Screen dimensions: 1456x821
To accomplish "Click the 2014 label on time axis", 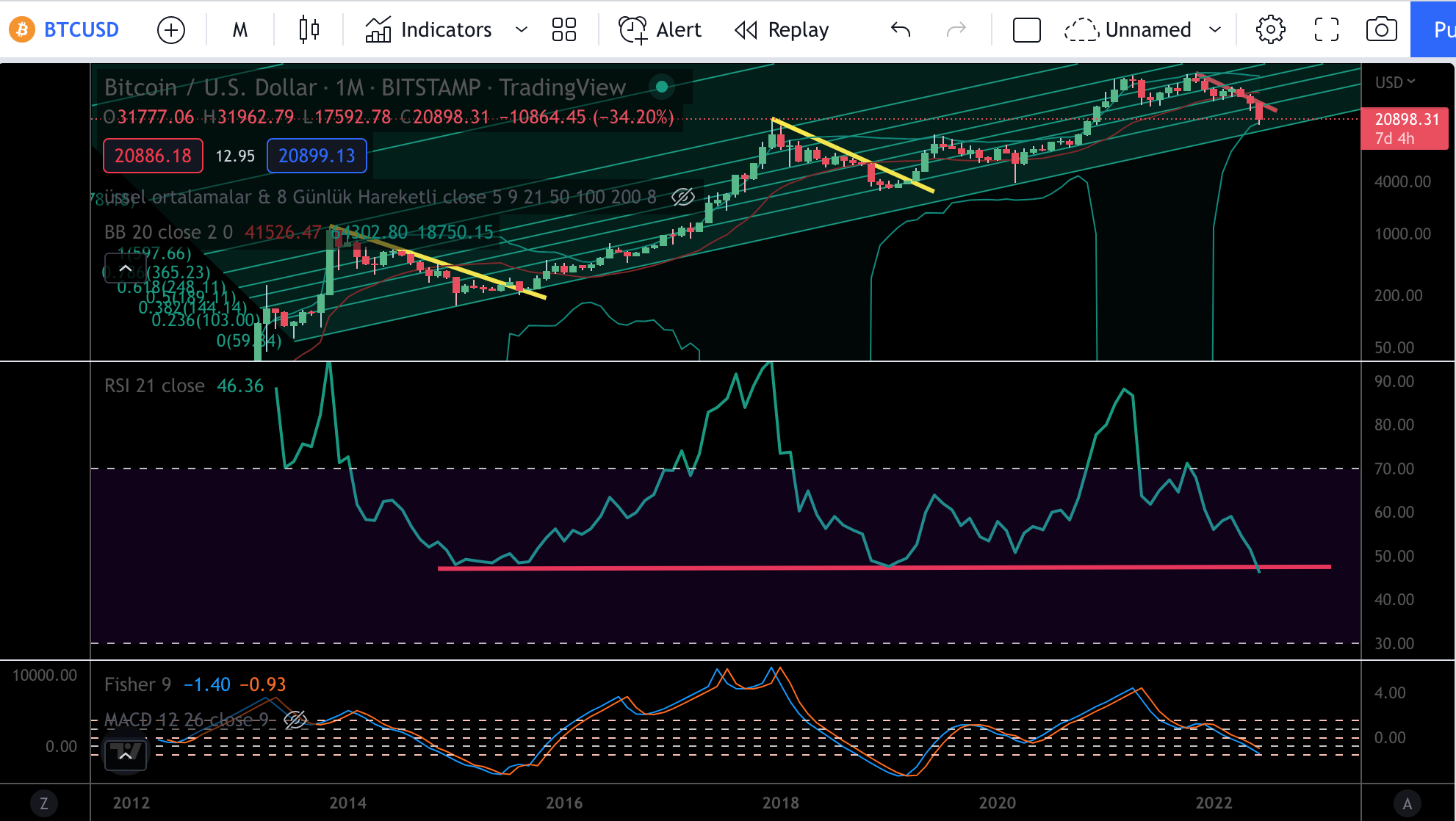I will click(x=348, y=803).
